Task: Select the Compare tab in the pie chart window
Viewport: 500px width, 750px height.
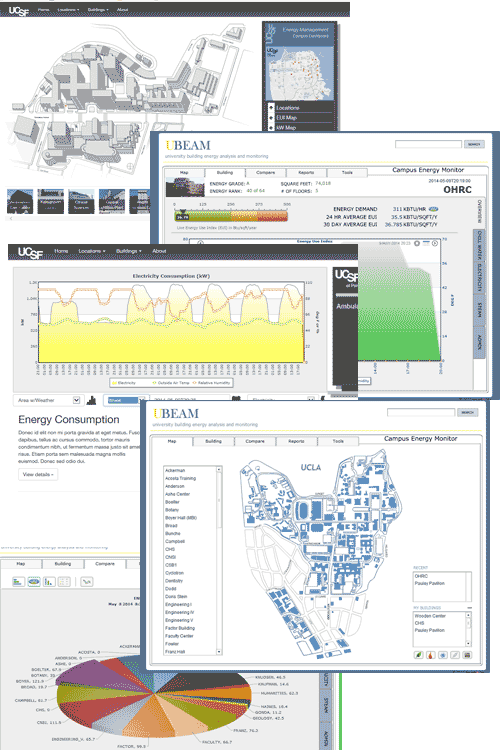Action: pos(105,564)
